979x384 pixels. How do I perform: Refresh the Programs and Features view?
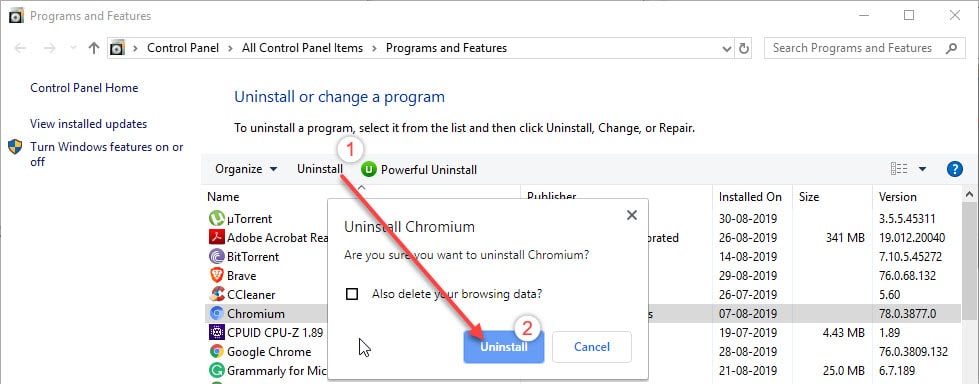pyautogui.click(x=743, y=48)
